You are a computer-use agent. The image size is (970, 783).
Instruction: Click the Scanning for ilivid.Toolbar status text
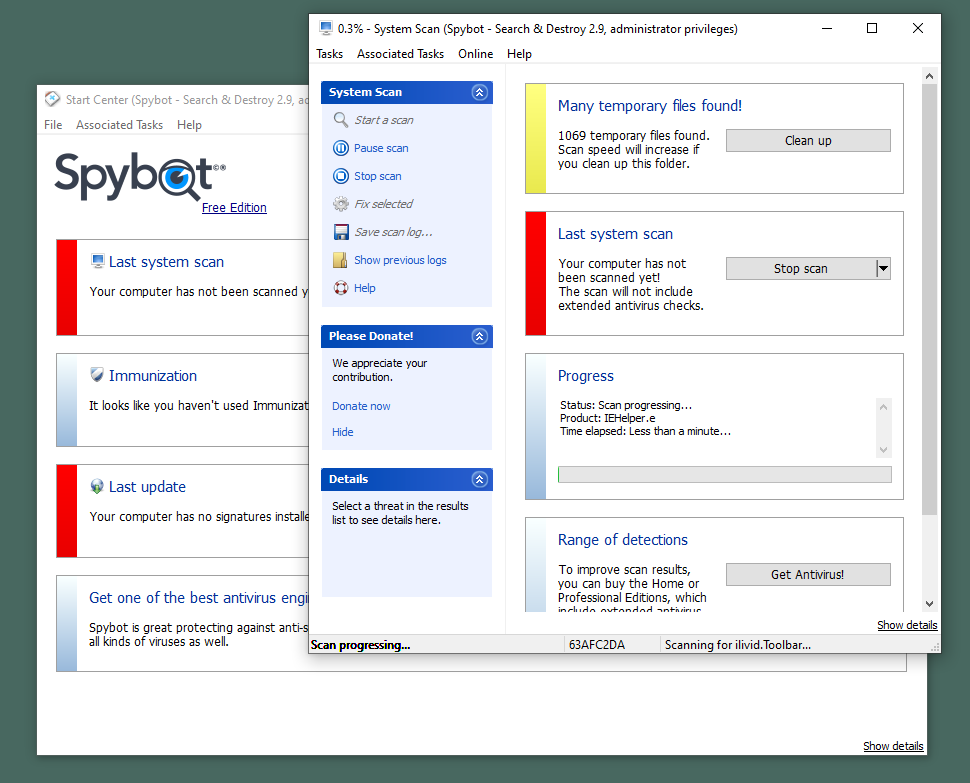[x=737, y=644]
